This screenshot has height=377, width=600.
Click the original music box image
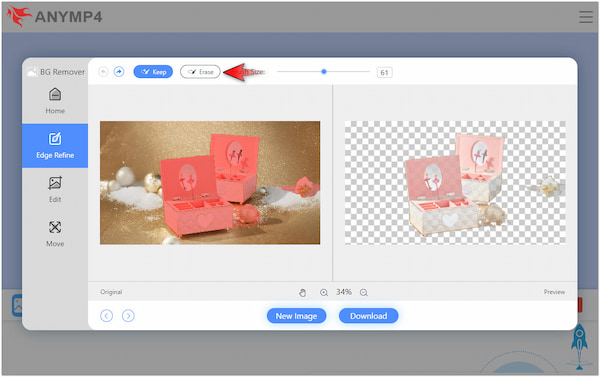pyautogui.click(x=210, y=183)
